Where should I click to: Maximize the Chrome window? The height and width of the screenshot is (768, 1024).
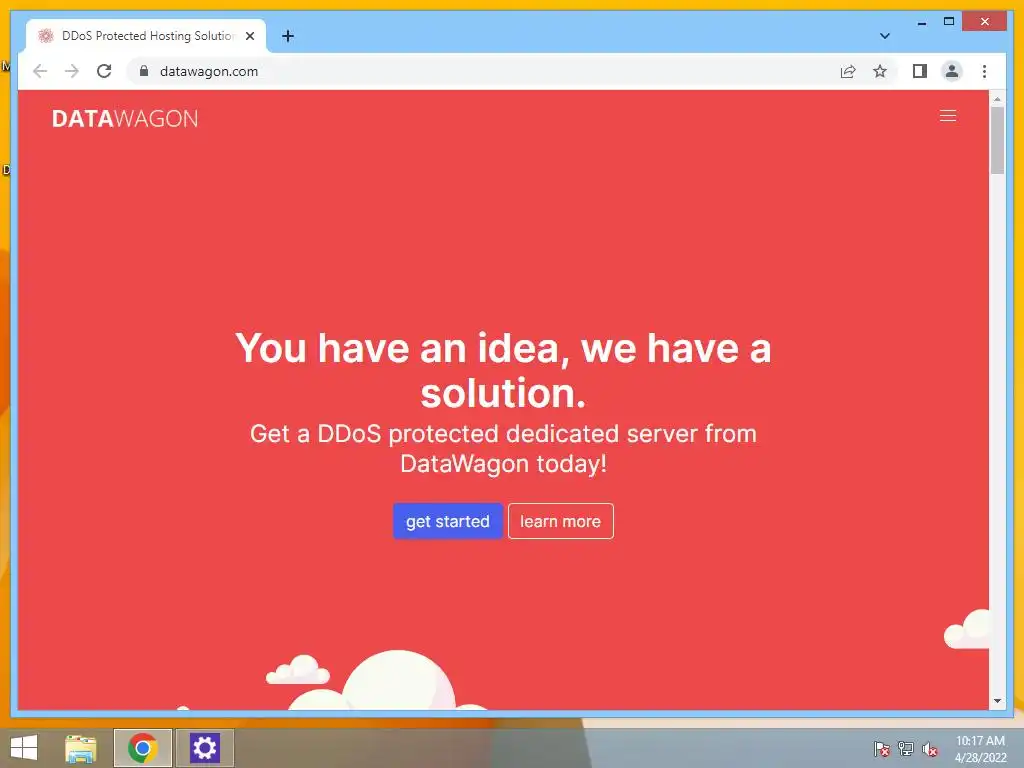coord(949,22)
